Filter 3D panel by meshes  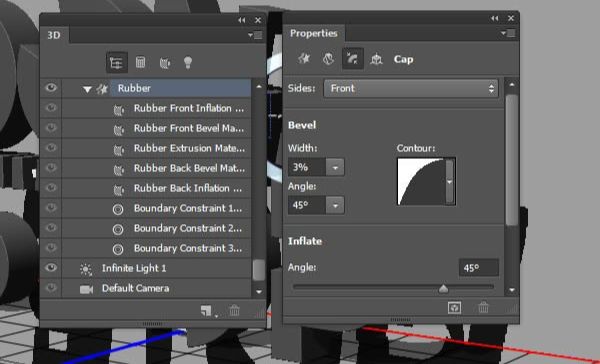click(x=140, y=62)
